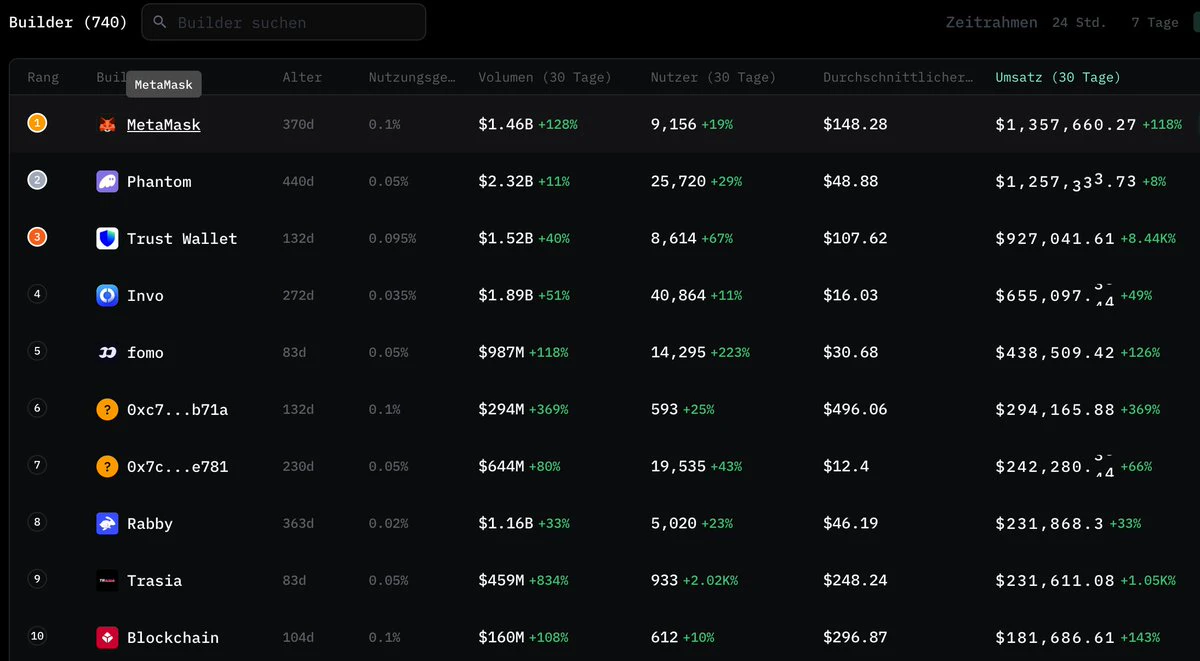Click Phantom volume $2.32B

(x=506, y=182)
